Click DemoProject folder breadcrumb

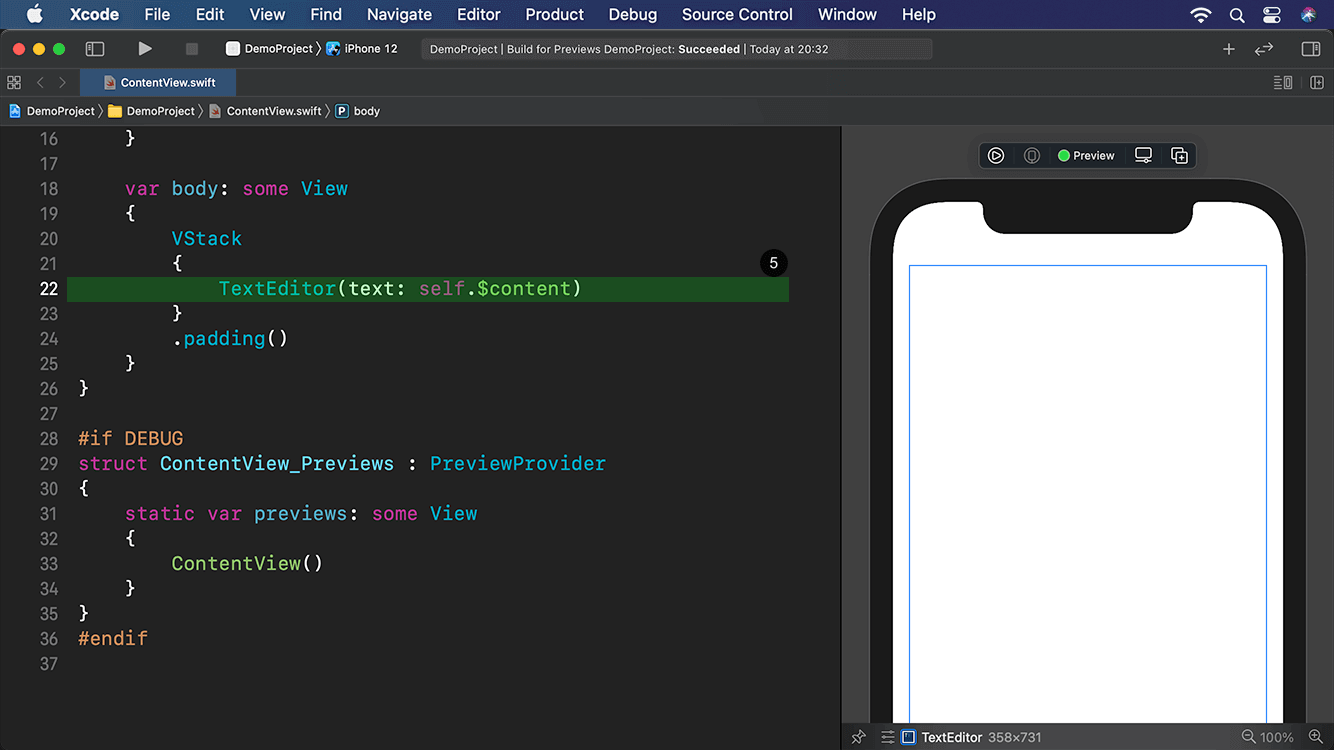click(152, 111)
